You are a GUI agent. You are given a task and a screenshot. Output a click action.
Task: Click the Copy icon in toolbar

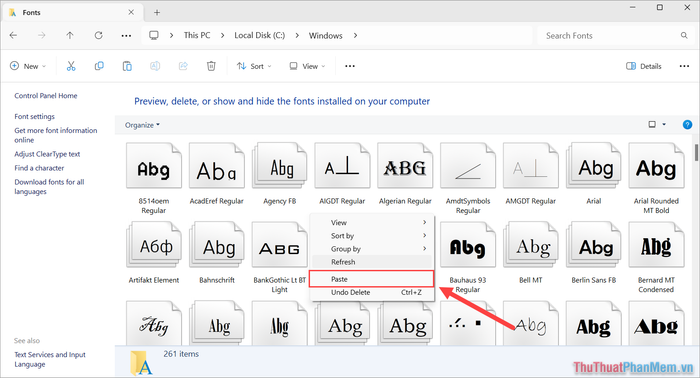pos(99,66)
